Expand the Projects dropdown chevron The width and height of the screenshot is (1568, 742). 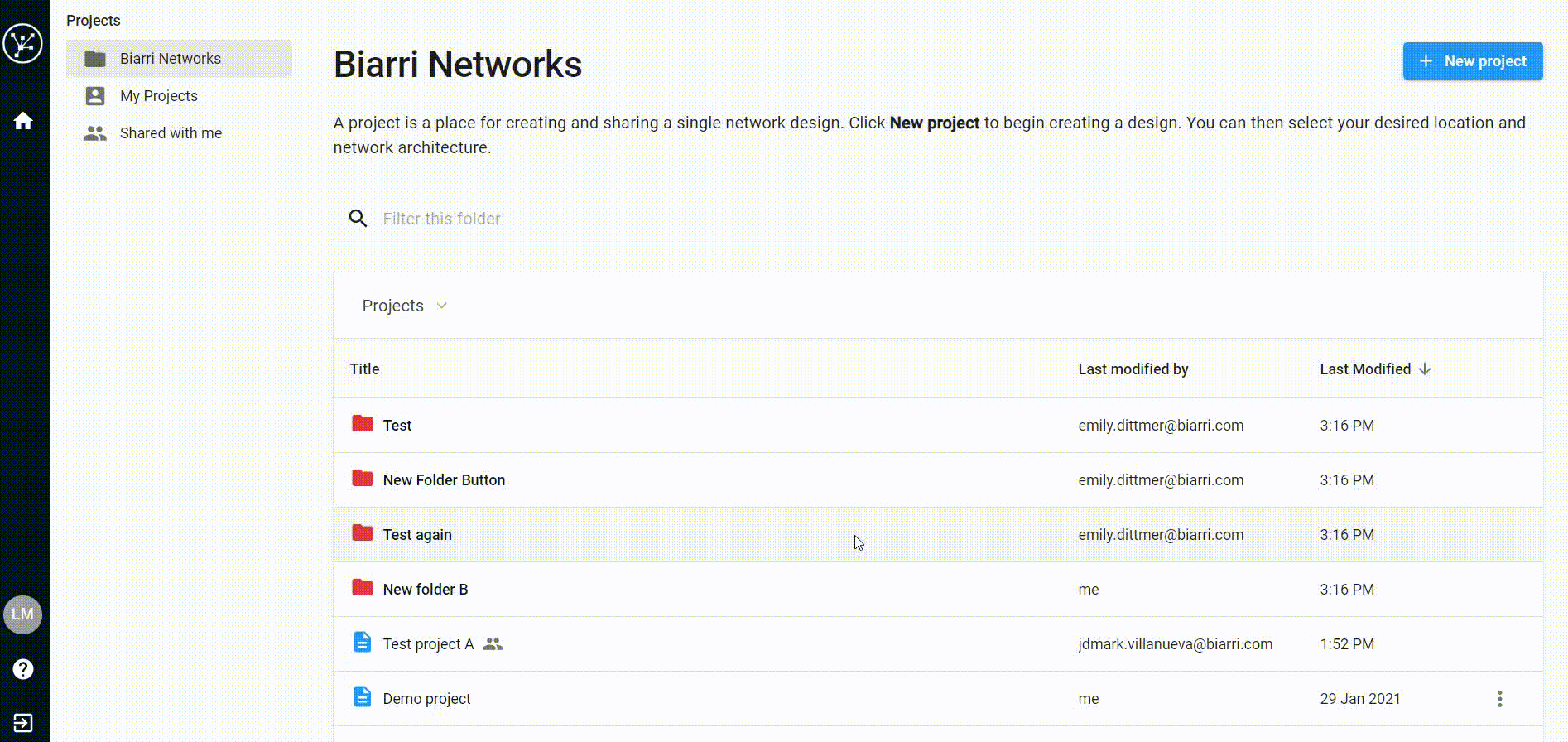tap(442, 306)
